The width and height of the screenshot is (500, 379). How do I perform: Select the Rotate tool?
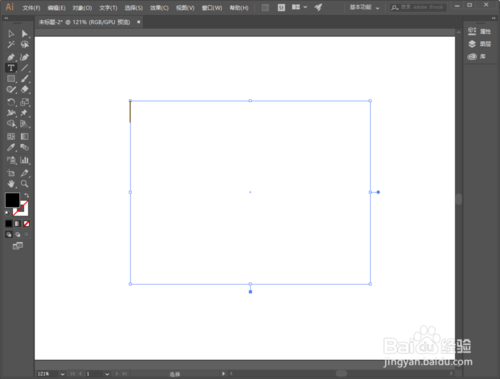[x=11, y=102]
